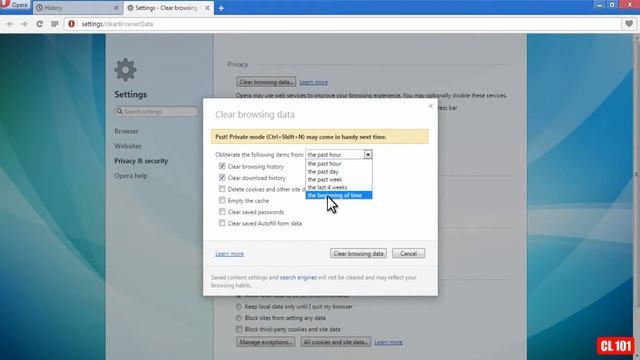The width and height of the screenshot is (640, 360).
Task: Select Block sites from setting any data
Action: [239, 318]
